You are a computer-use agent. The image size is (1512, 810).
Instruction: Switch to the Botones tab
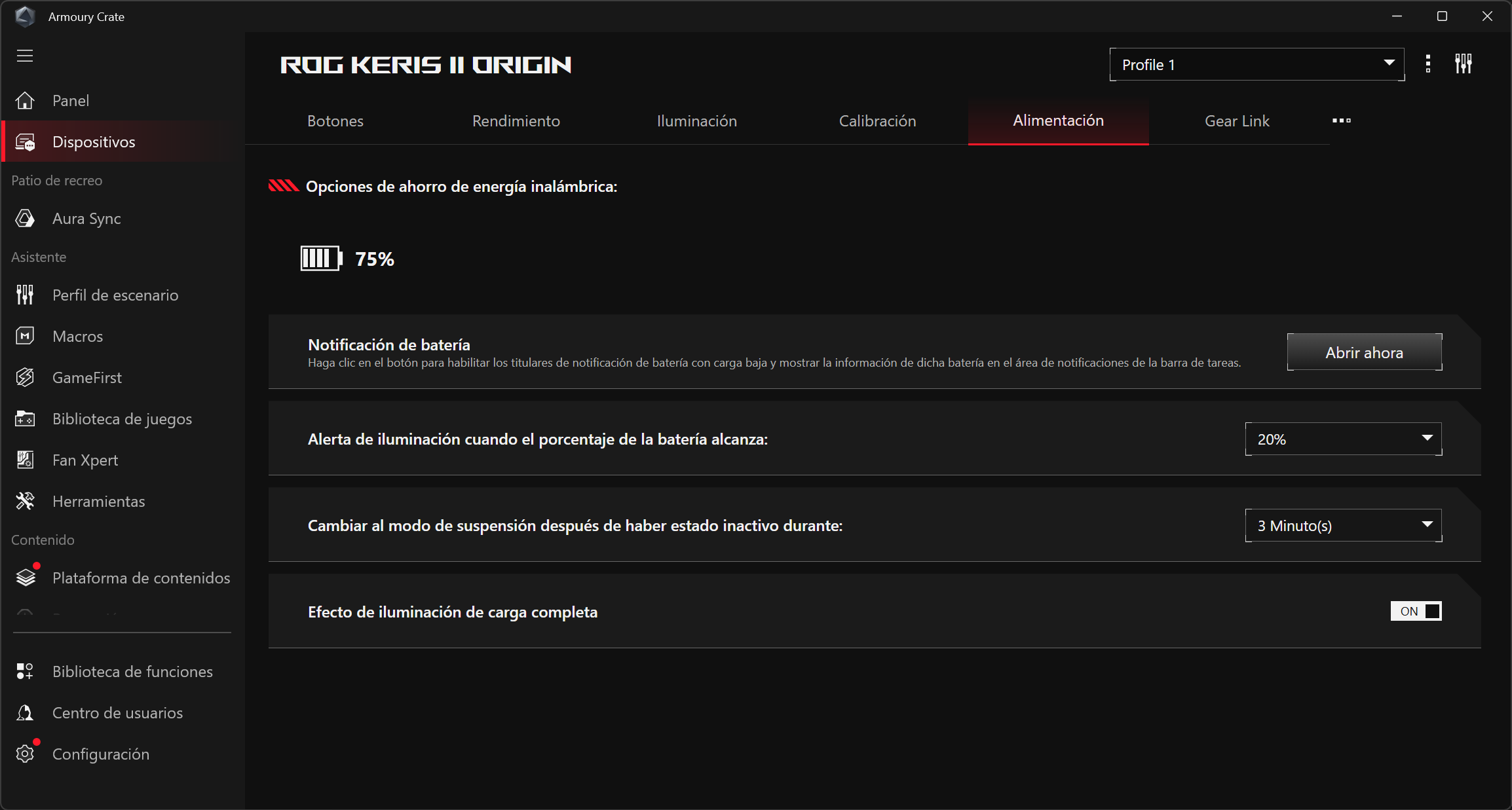(335, 121)
